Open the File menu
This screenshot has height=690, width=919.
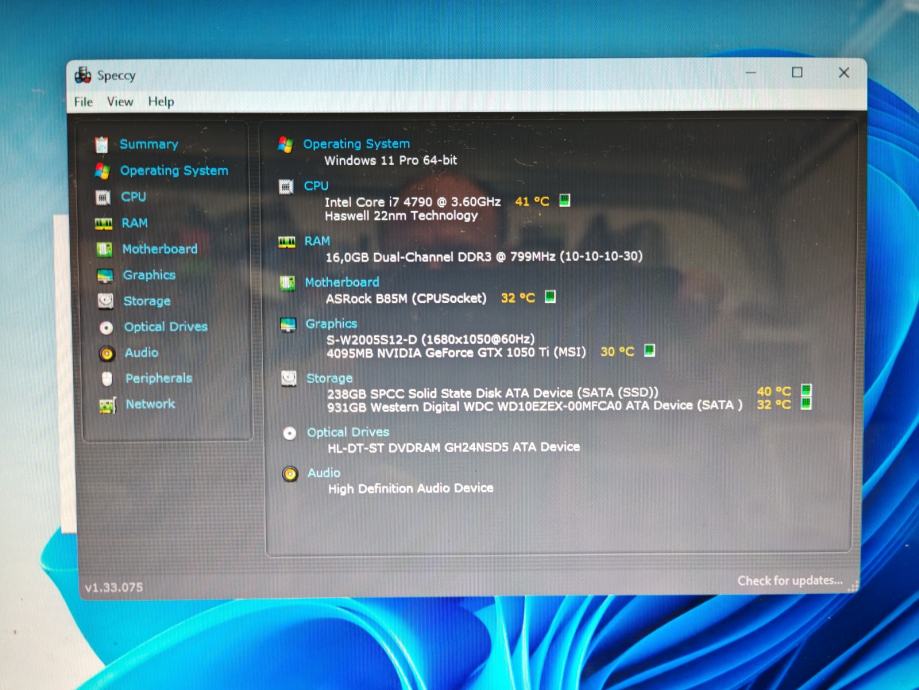[x=83, y=102]
